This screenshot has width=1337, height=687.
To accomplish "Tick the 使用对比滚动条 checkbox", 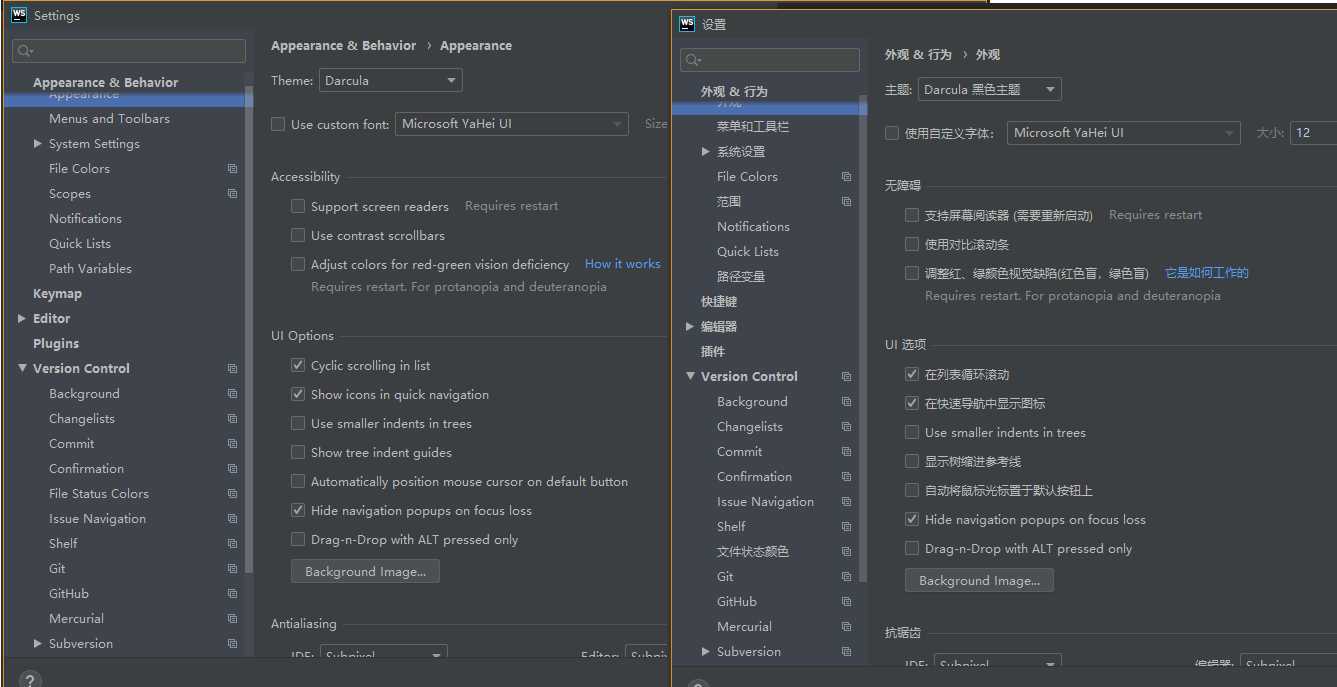I will (912, 244).
